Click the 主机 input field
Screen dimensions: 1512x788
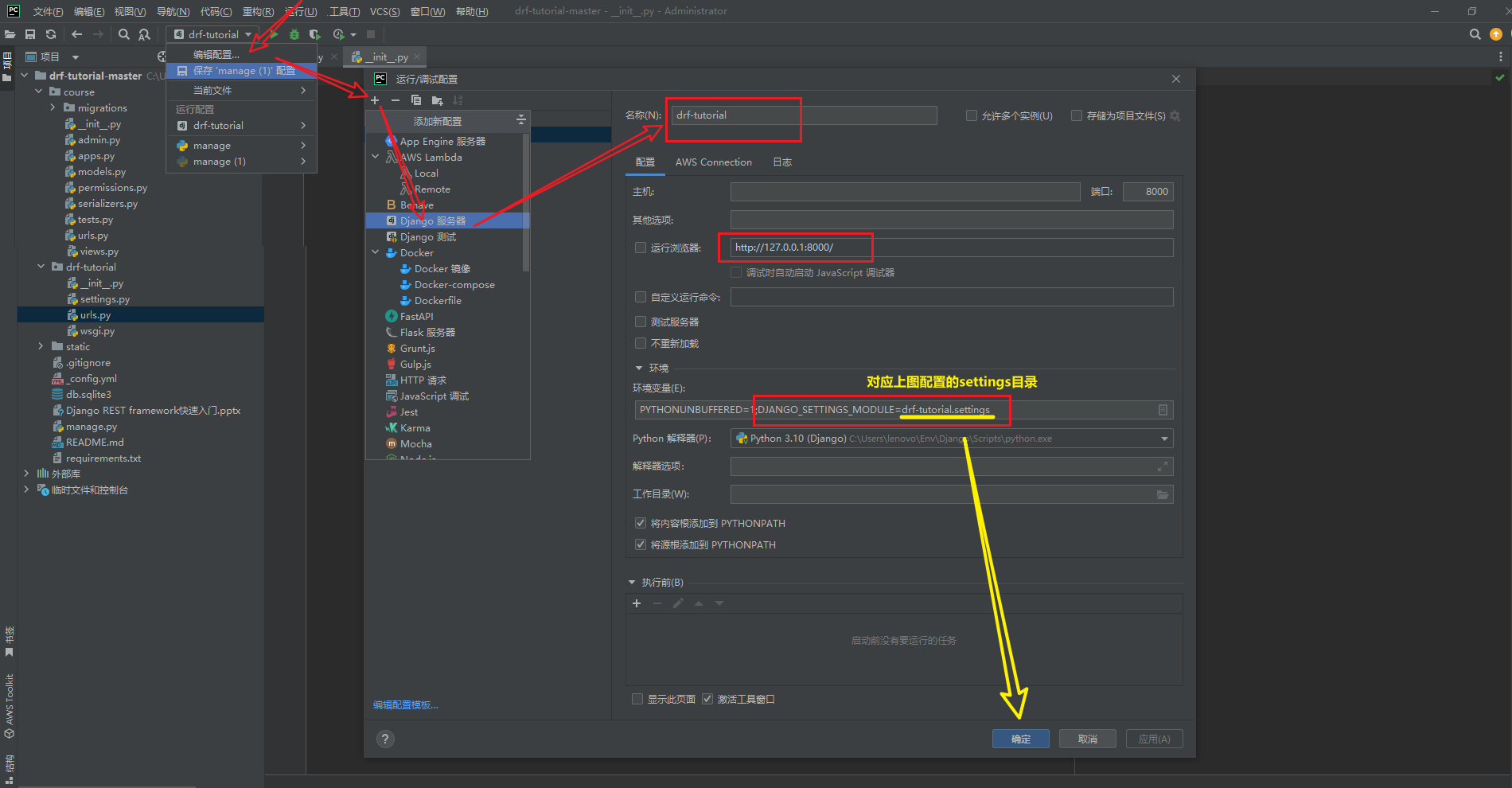click(905, 192)
